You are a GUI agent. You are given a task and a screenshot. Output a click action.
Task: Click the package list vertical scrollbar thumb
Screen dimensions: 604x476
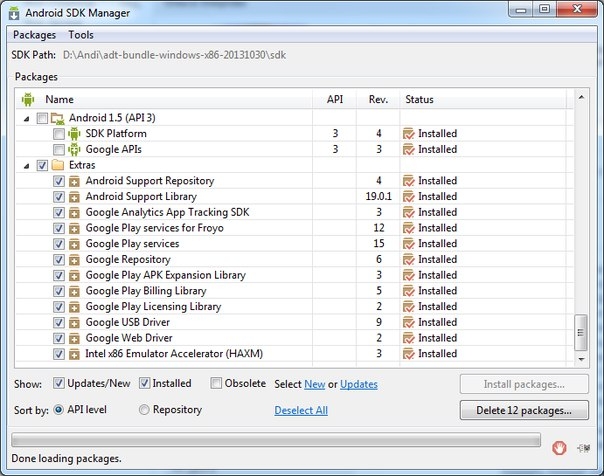pyautogui.click(x=581, y=333)
